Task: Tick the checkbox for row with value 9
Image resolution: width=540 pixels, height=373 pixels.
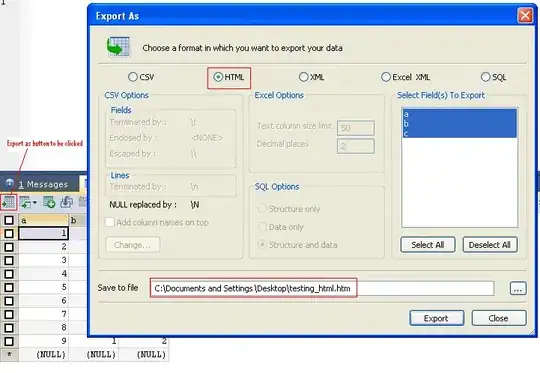Action: click(x=9, y=341)
